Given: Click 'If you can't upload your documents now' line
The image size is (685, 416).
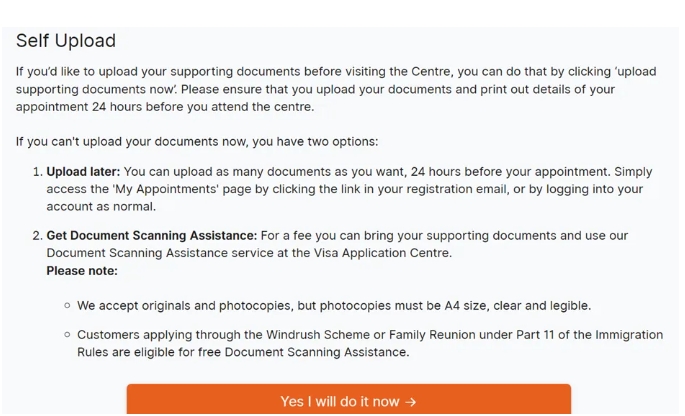Looking at the screenshot, I should point(197,141).
